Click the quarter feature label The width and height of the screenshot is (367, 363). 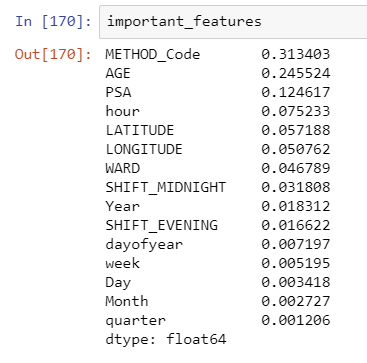pyautogui.click(x=135, y=321)
